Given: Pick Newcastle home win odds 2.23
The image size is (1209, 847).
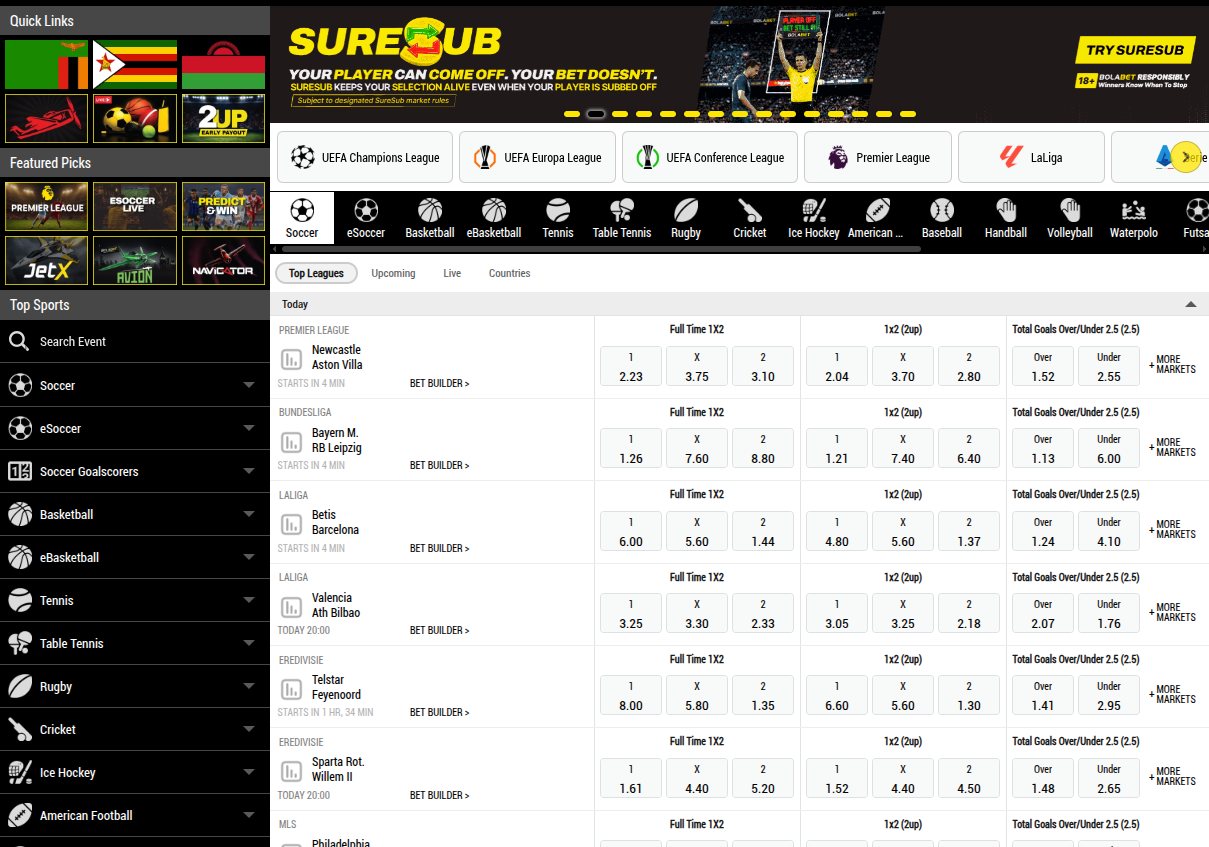Looking at the screenshot, I should [x=631, y=366].
